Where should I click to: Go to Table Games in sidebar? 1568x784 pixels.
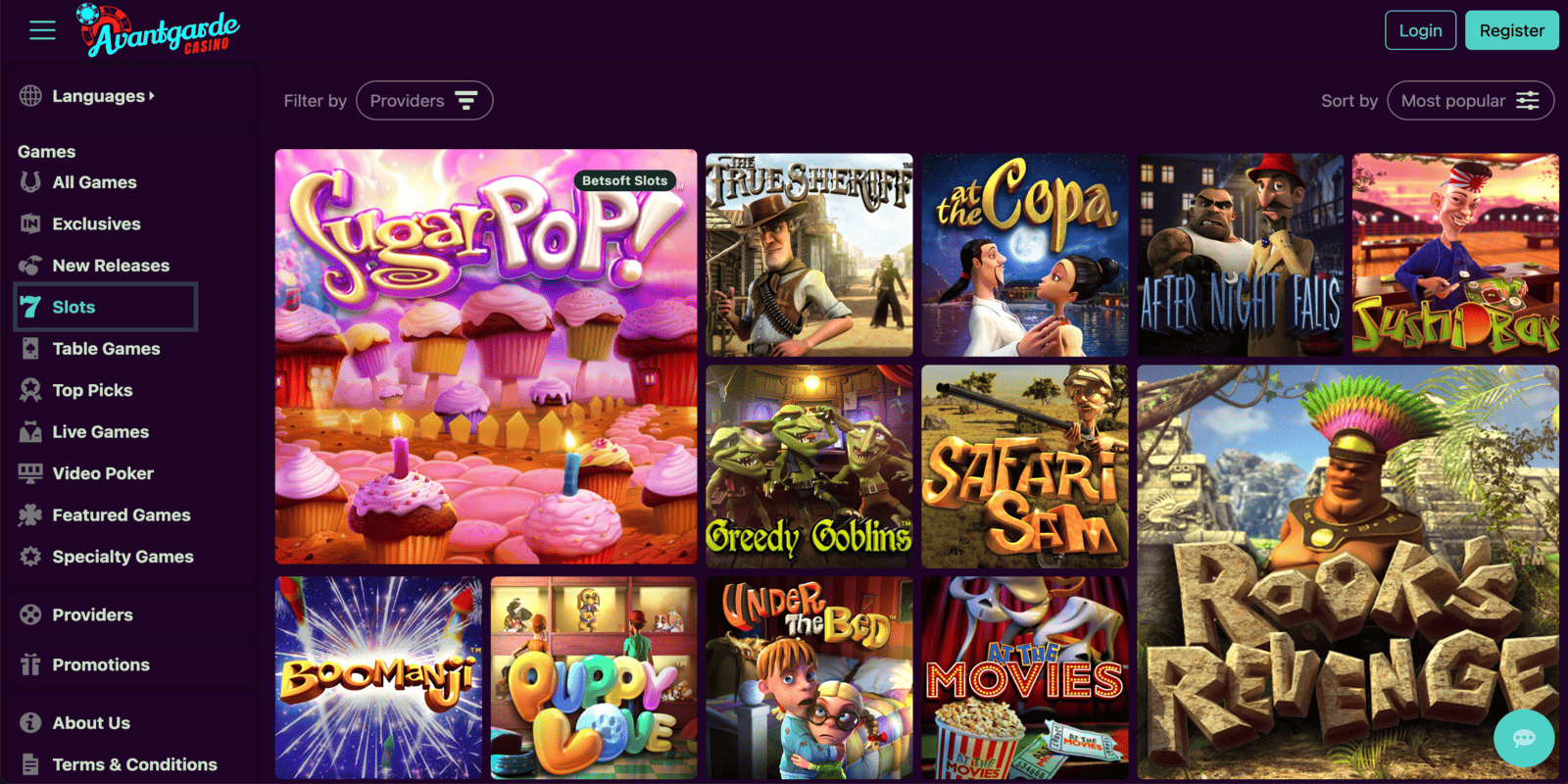tap(106, 349)
